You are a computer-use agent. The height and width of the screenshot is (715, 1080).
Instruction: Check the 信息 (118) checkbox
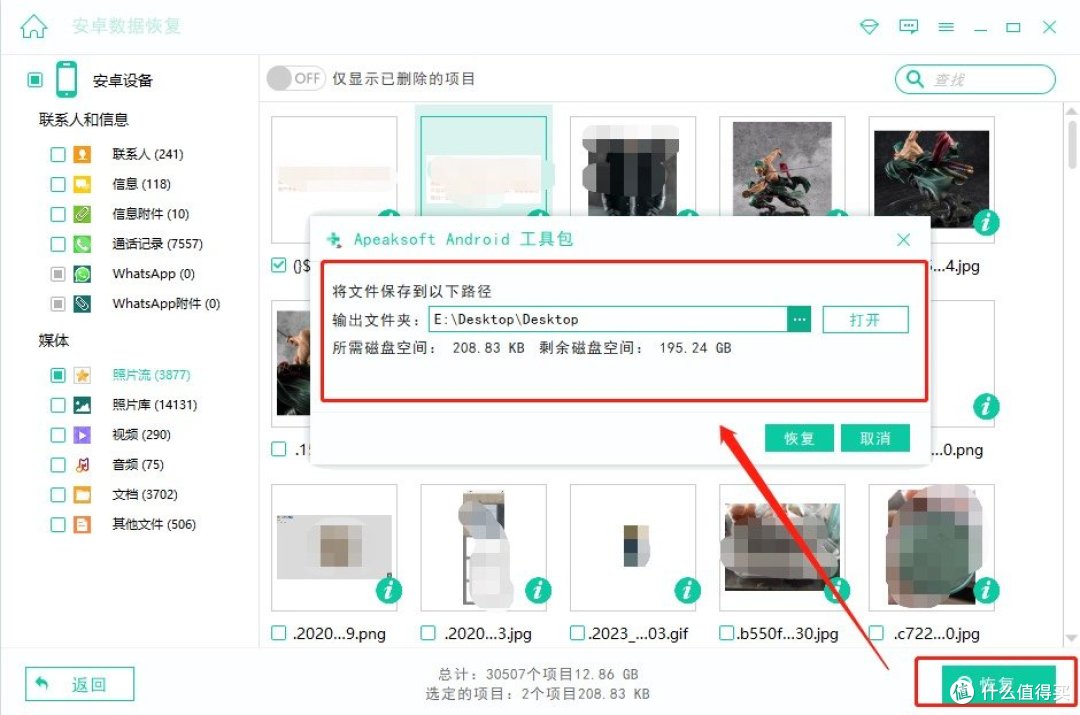click(x=58, y=184)
